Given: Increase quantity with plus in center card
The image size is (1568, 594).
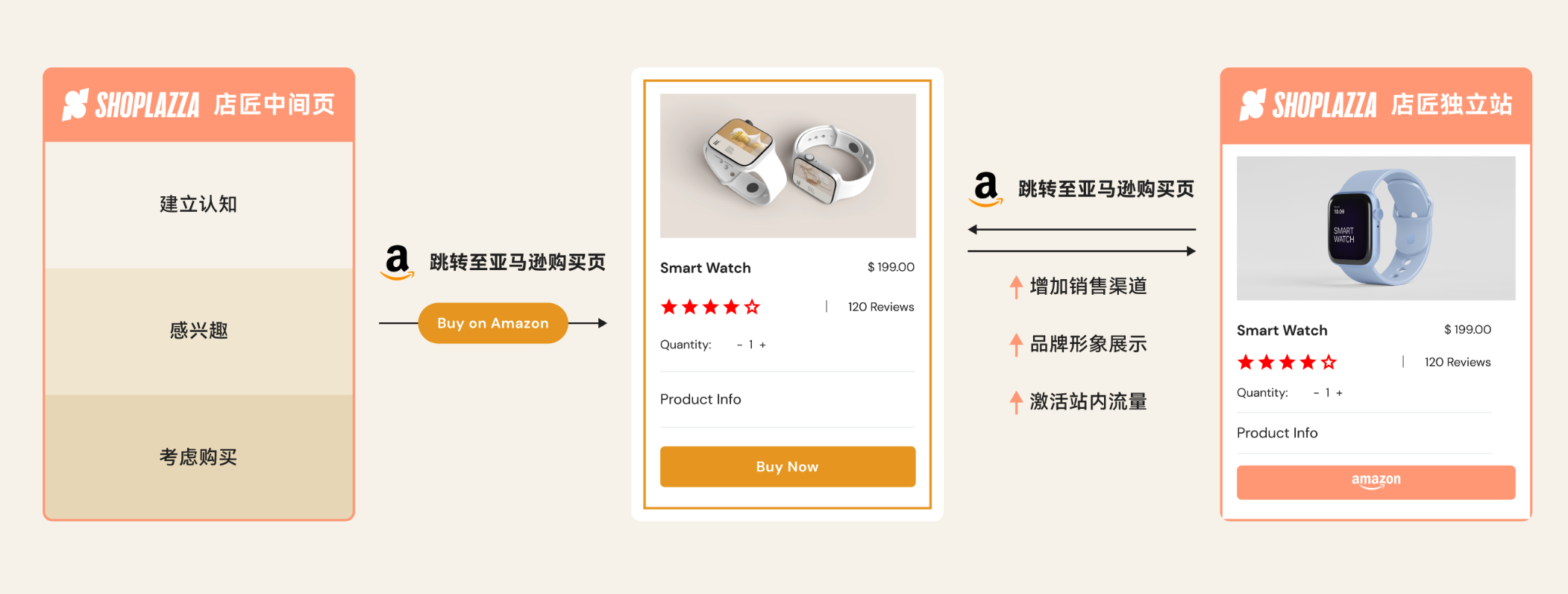Looking at the screenshot, I should point(762,345).
